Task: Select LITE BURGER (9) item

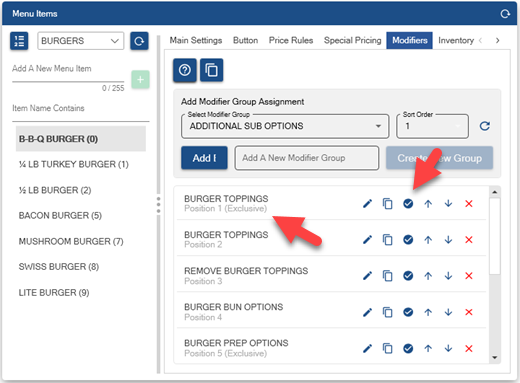Action: pyautogui.click(x=81, y=292)
